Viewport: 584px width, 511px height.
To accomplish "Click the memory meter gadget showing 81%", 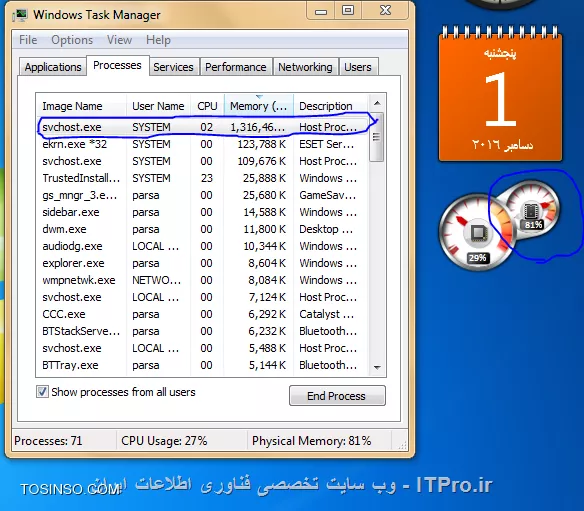I will pyautogui.click(x=532, y=209).
